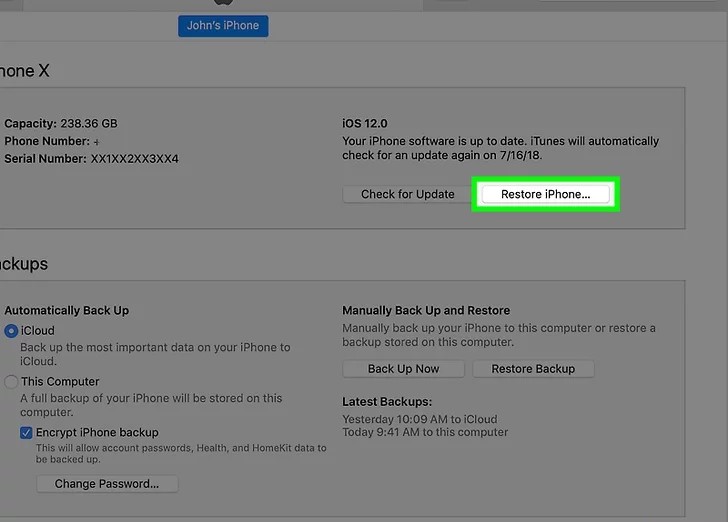Click the Automatically Back Up heading
The image size is (728, 522).
[66, 310]
